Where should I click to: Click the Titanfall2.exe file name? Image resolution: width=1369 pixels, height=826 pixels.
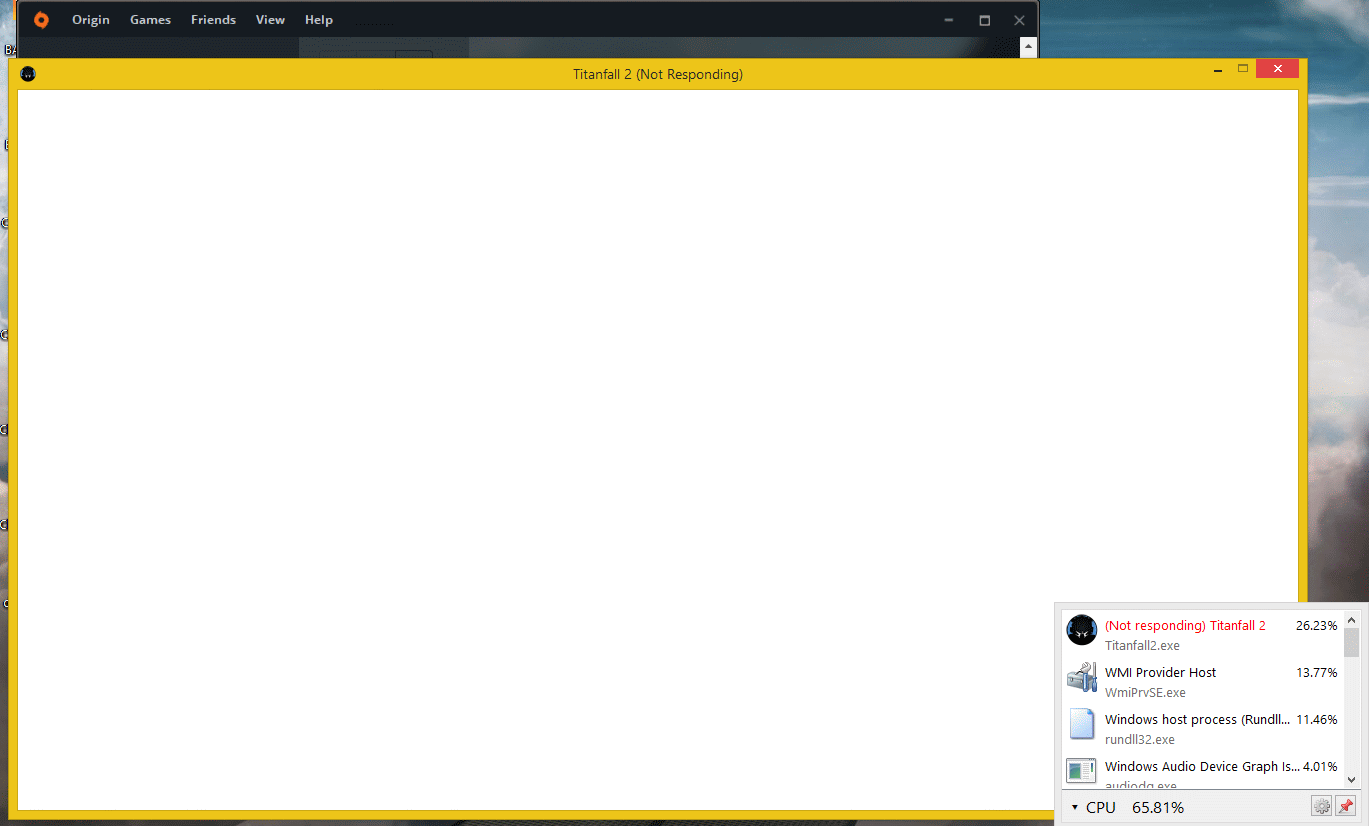tap(1142, 646)
